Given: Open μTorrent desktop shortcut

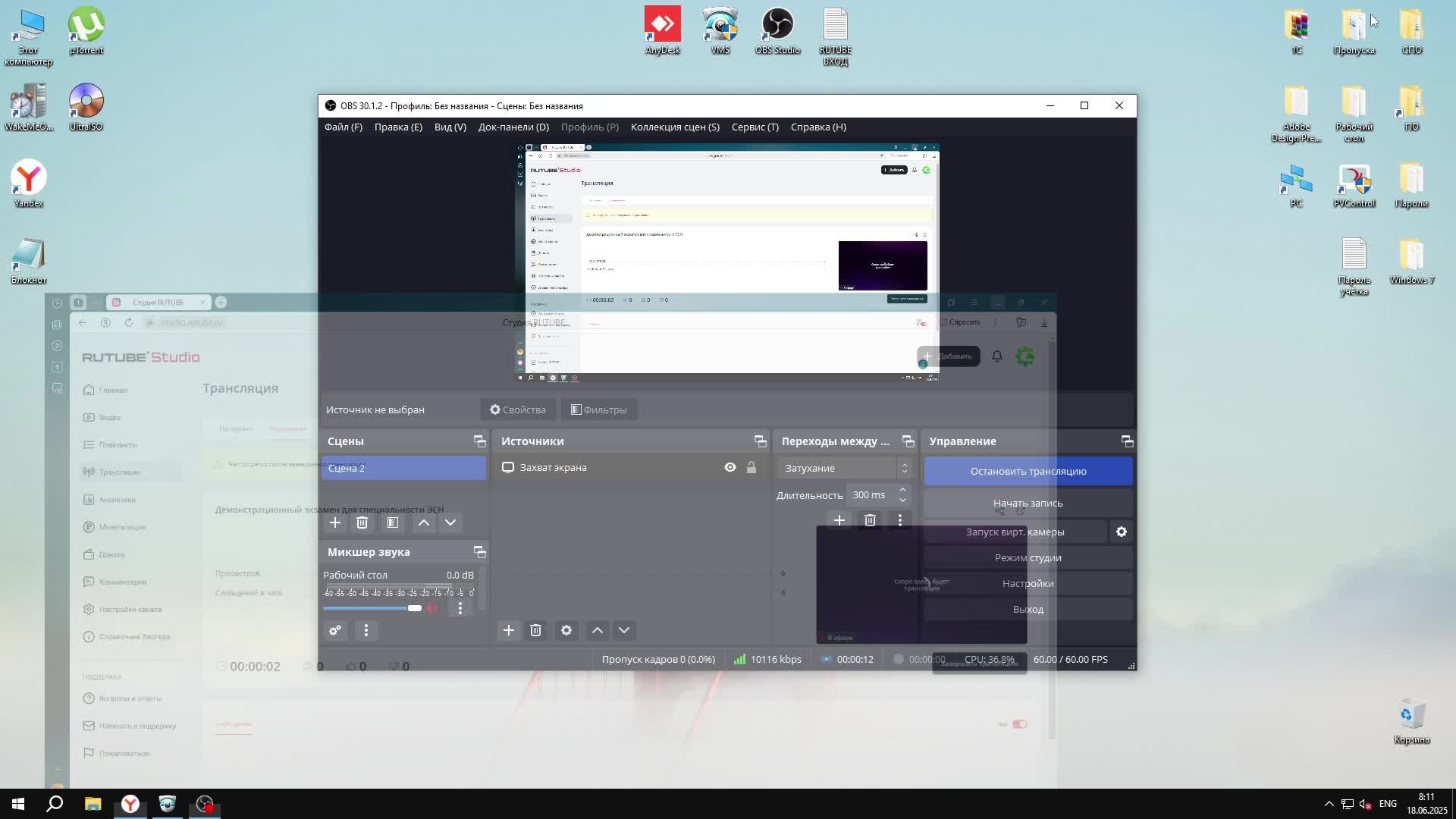Looking at the screenshot, I should 86,31.
